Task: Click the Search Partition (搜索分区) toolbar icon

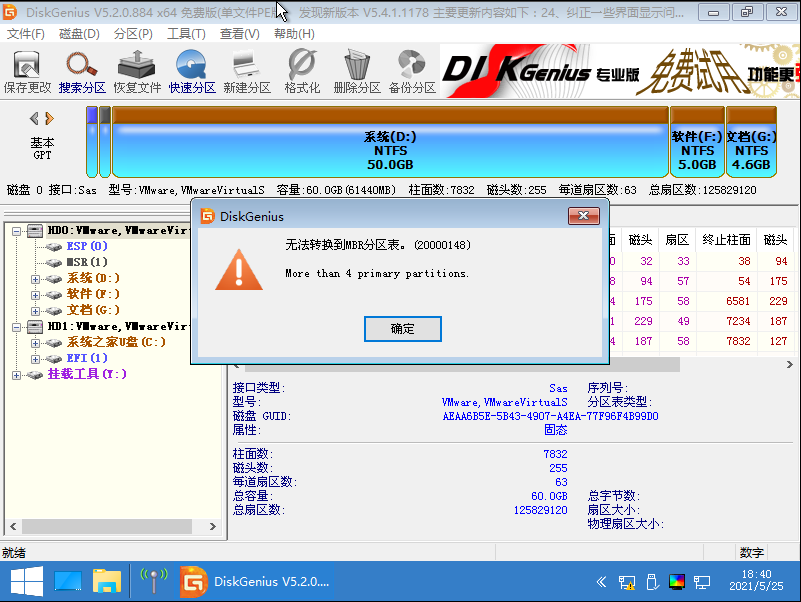Action: [x=82, y=72]
